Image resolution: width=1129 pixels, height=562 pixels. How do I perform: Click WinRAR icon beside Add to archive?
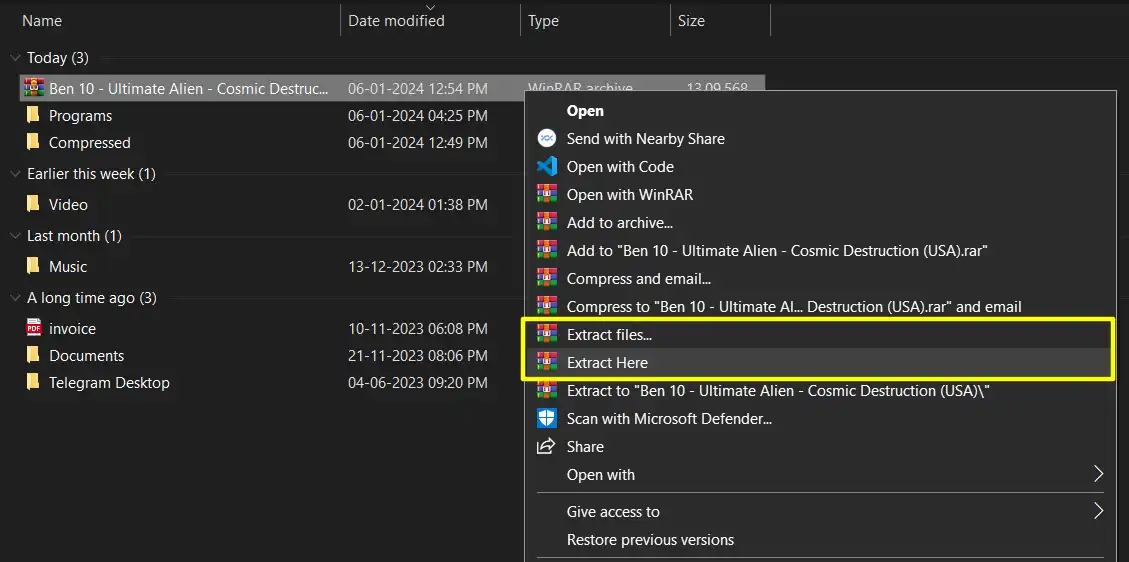[x=546, y=222]
